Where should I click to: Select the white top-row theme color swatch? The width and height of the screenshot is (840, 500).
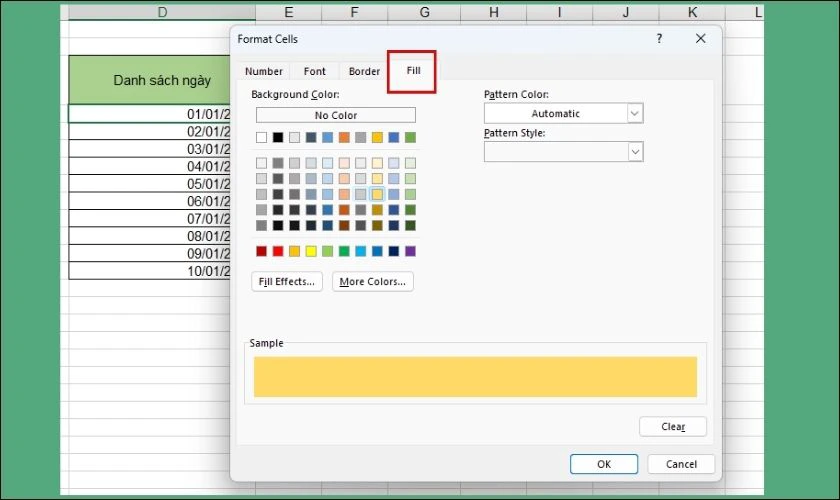point(261,138)
